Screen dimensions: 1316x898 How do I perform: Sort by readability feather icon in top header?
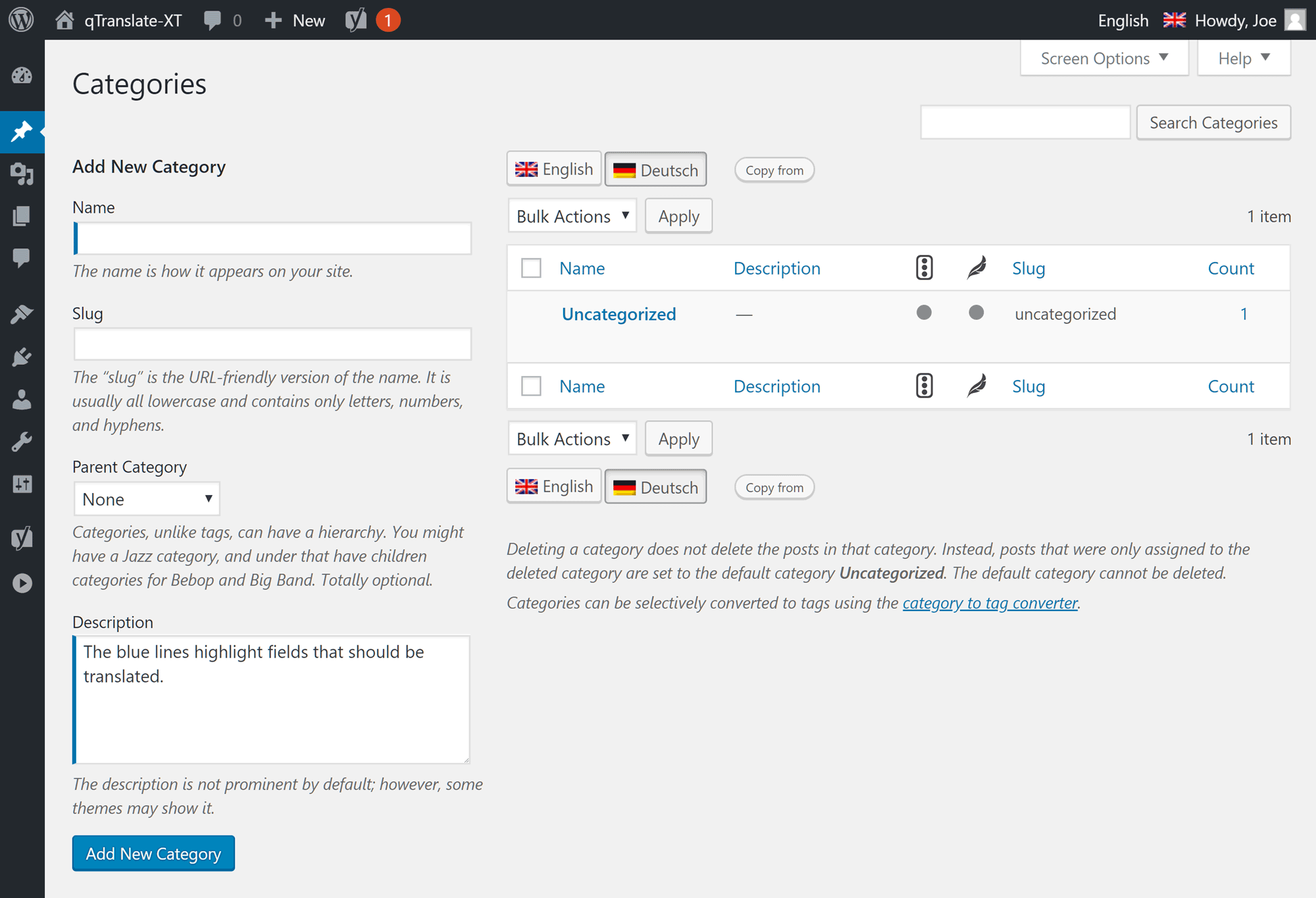976,268
